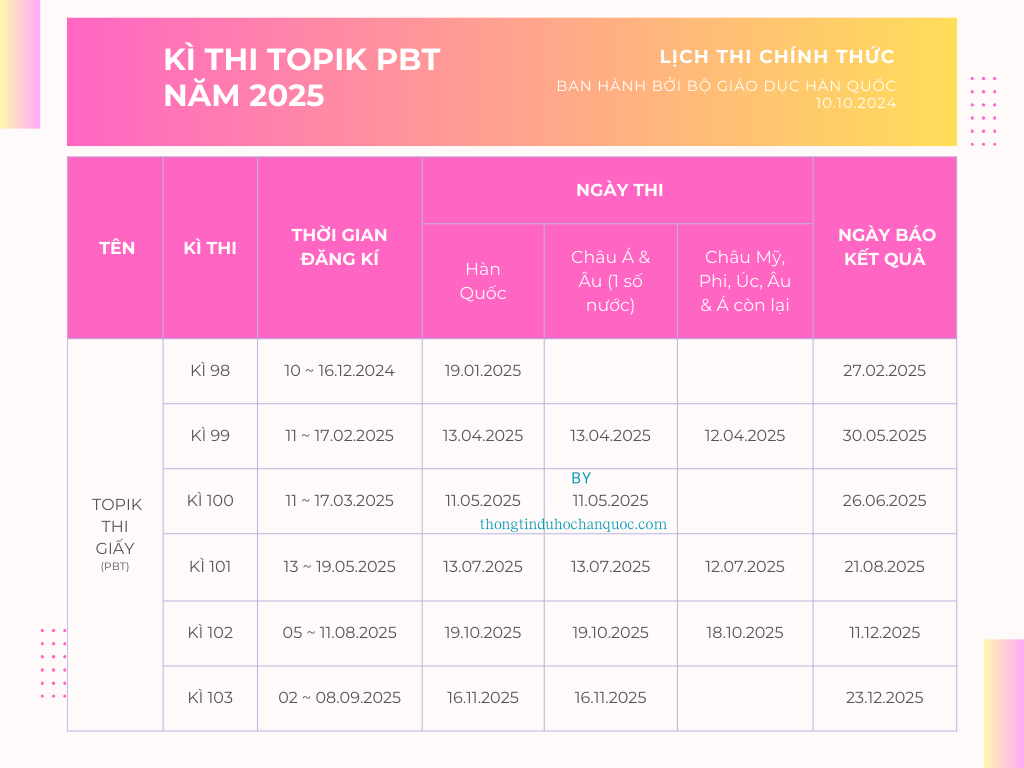Select the "KÌ 100" exam cell

210,501
